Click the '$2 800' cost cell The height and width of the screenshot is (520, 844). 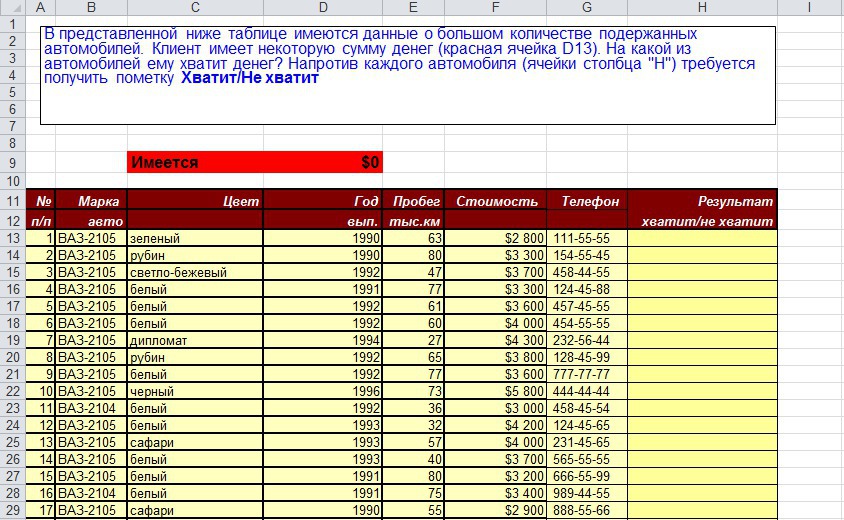(x=495, y=238)
